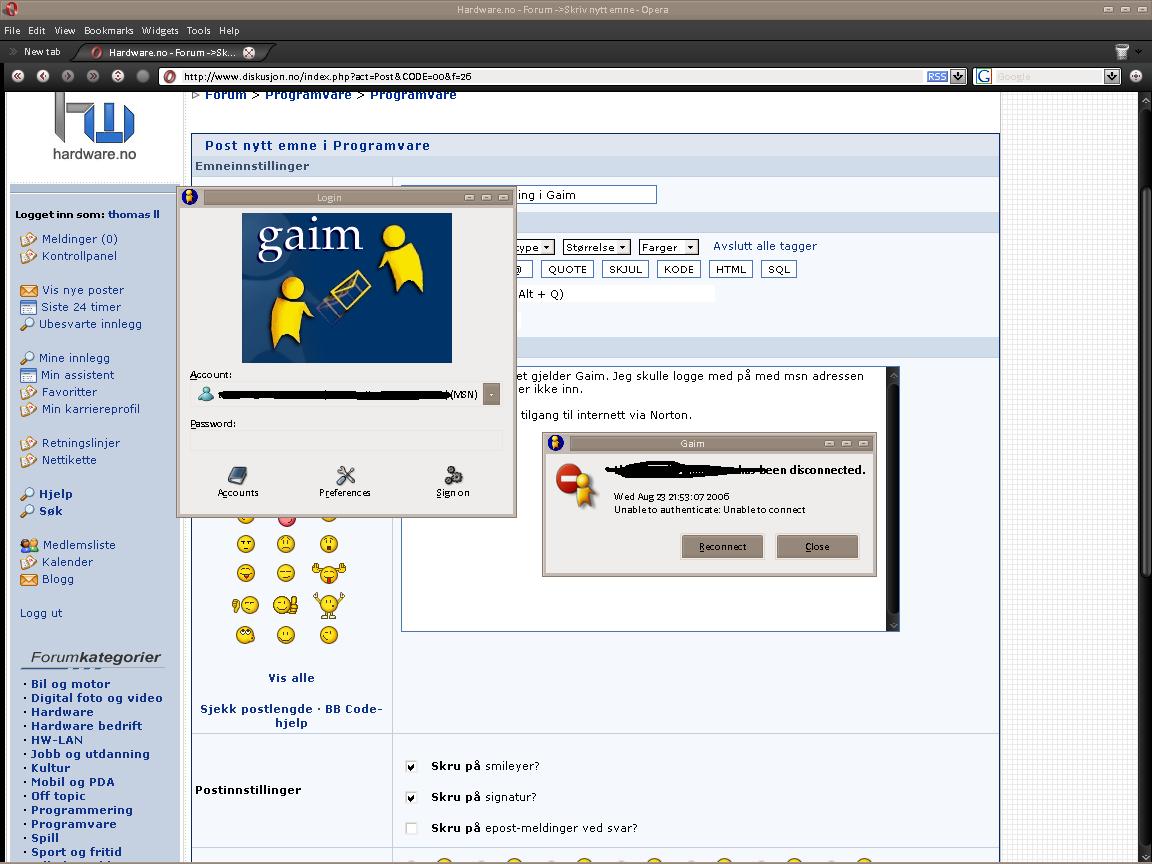Click RSS feed icon in address bar
This screenshot has width=1152, height=864.
tap(937, 76)
